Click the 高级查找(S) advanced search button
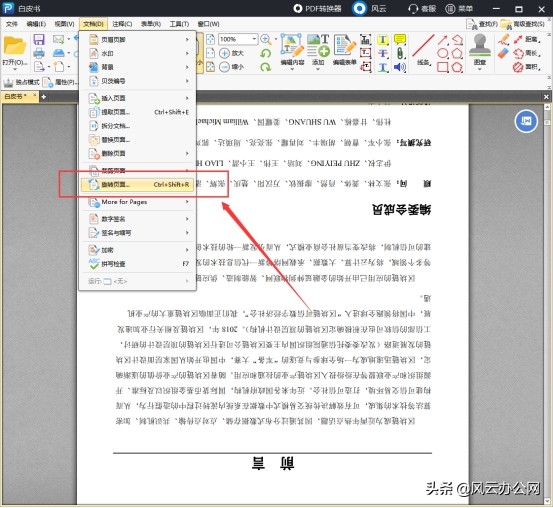Image resolution: width=553 pixels, height=508 pixels. [x=523, y=24]
